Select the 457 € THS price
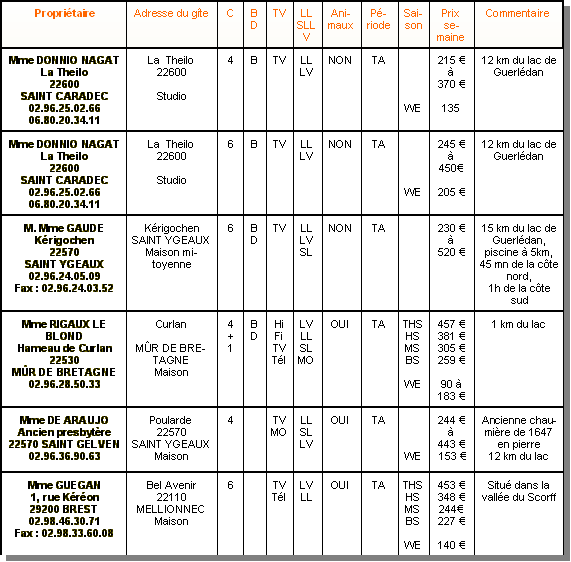Screen dimensions: 571x562 (x=451, y=324)
